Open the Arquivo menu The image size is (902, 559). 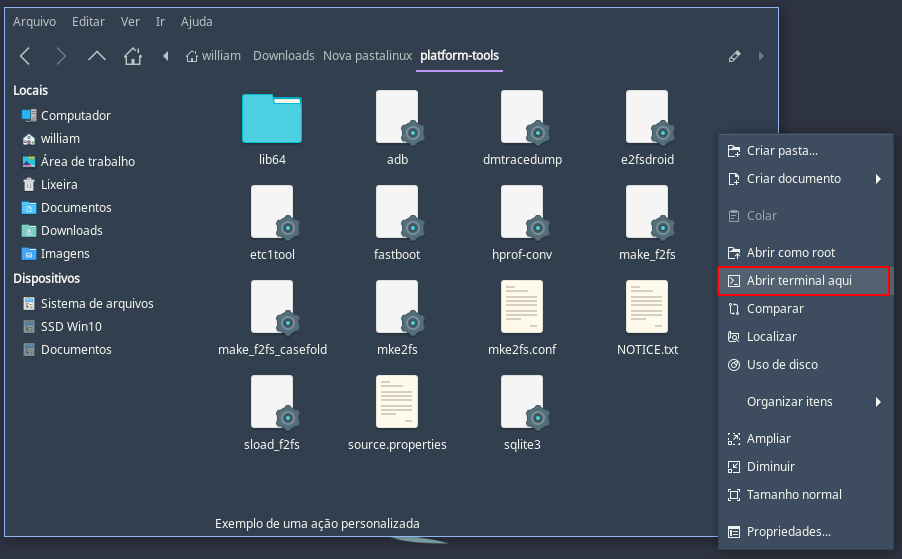(x=35, y=22)
